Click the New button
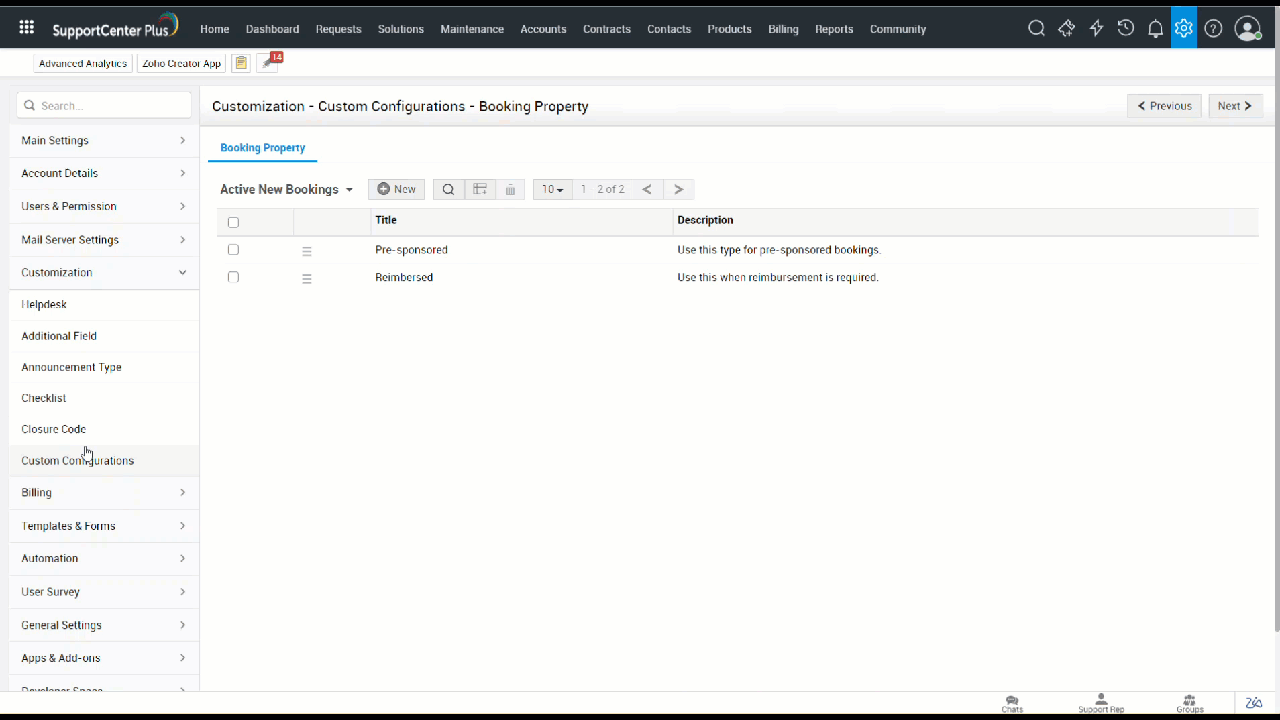1280x720 pixels. [396, 189]
